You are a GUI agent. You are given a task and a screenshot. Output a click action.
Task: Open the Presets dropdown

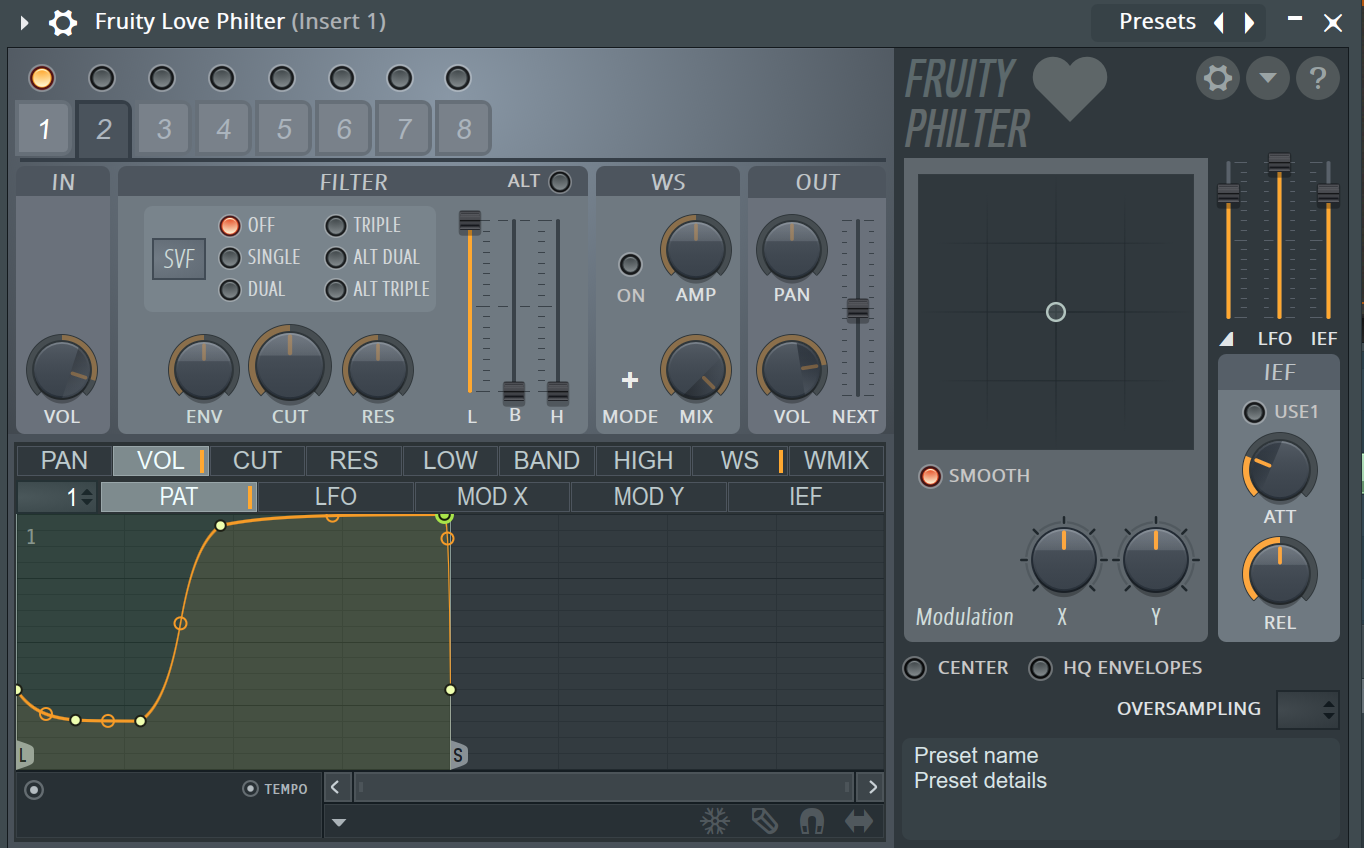coord(1157,22)
